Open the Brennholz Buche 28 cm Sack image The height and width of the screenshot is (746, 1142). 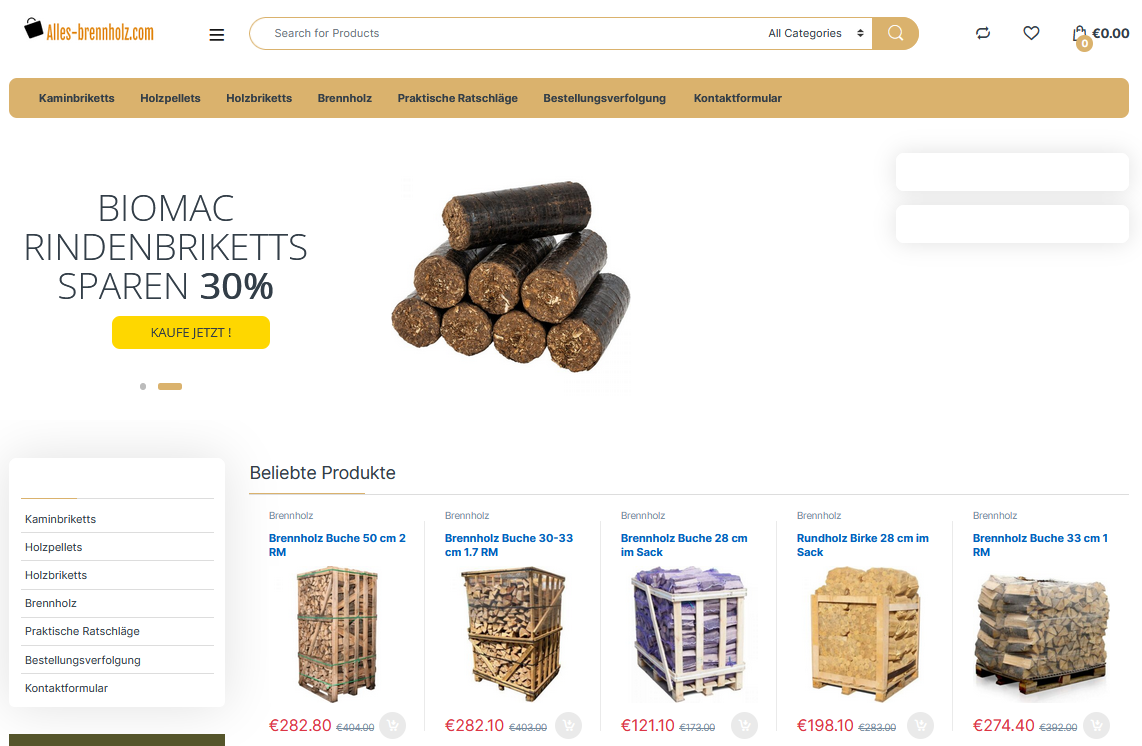tap(688, 634)
